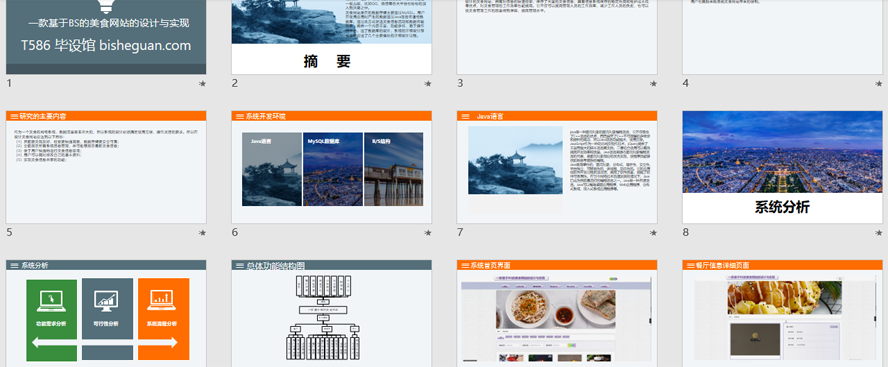This screenshot has height=367, width=888.
Task: Trigger the star icon beneath slide 8
Action: (x=878, y=233)
